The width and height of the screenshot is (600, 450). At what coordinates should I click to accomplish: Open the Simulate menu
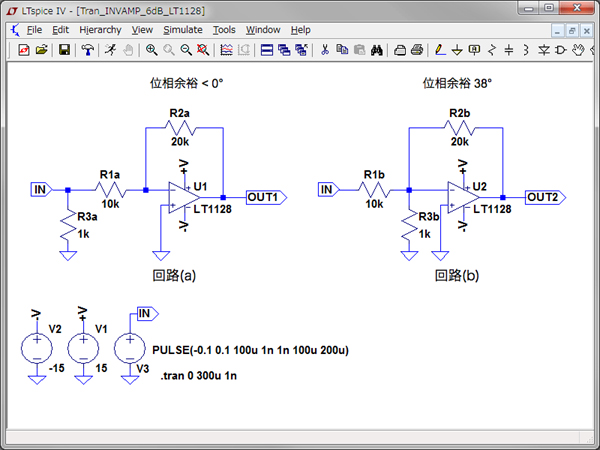point(182,30)
